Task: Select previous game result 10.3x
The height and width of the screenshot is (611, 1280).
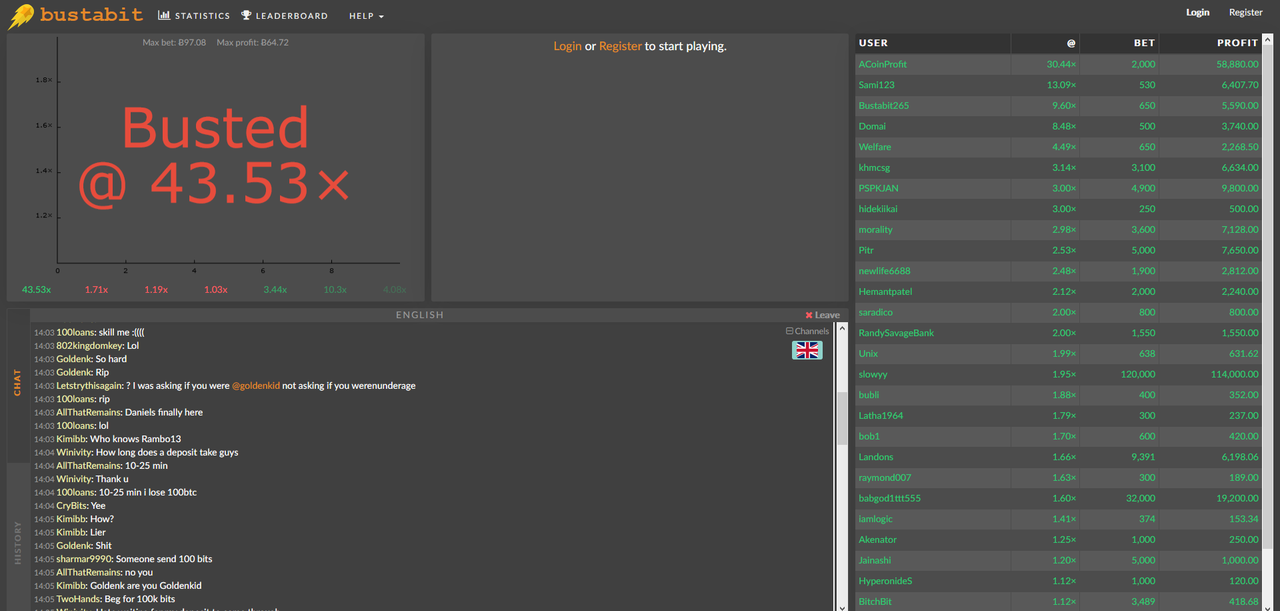Action: (x=335, y=289)
